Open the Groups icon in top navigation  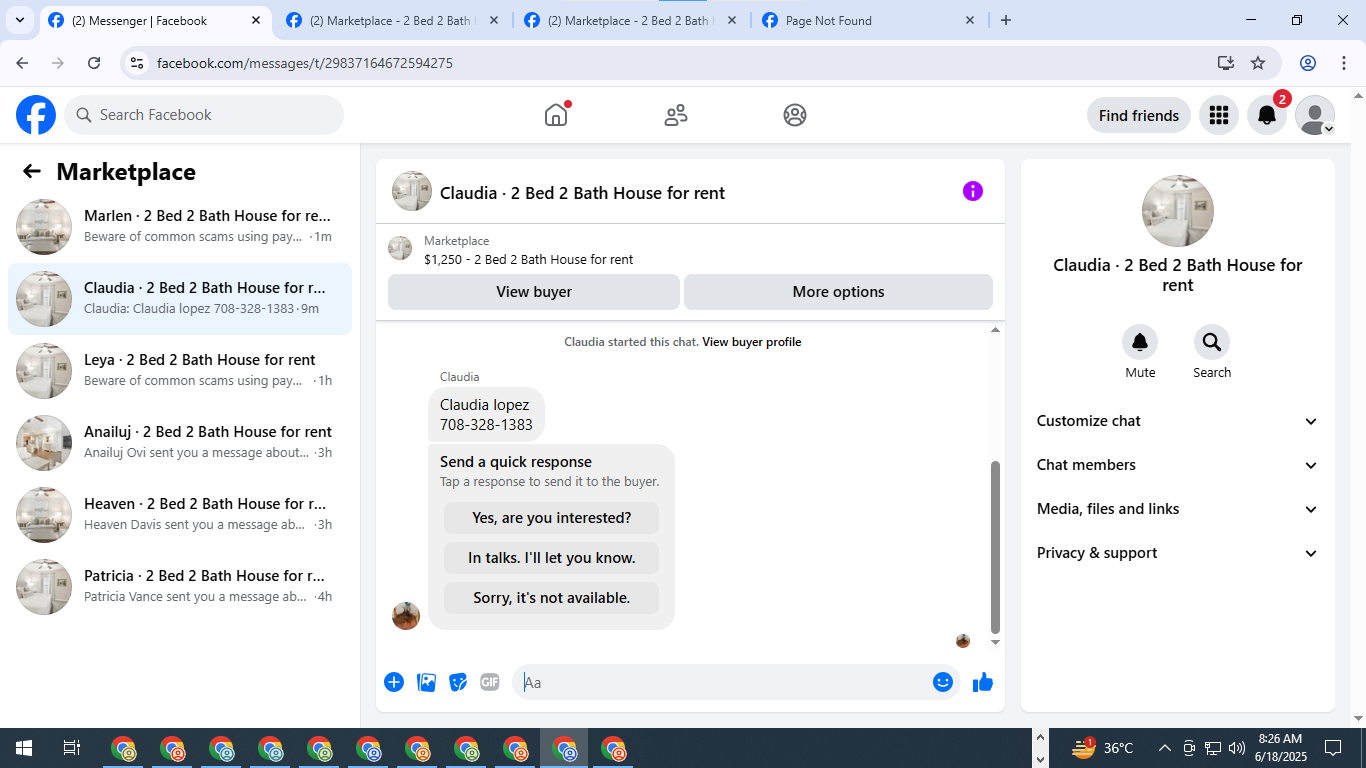click(x=795, y=115)
